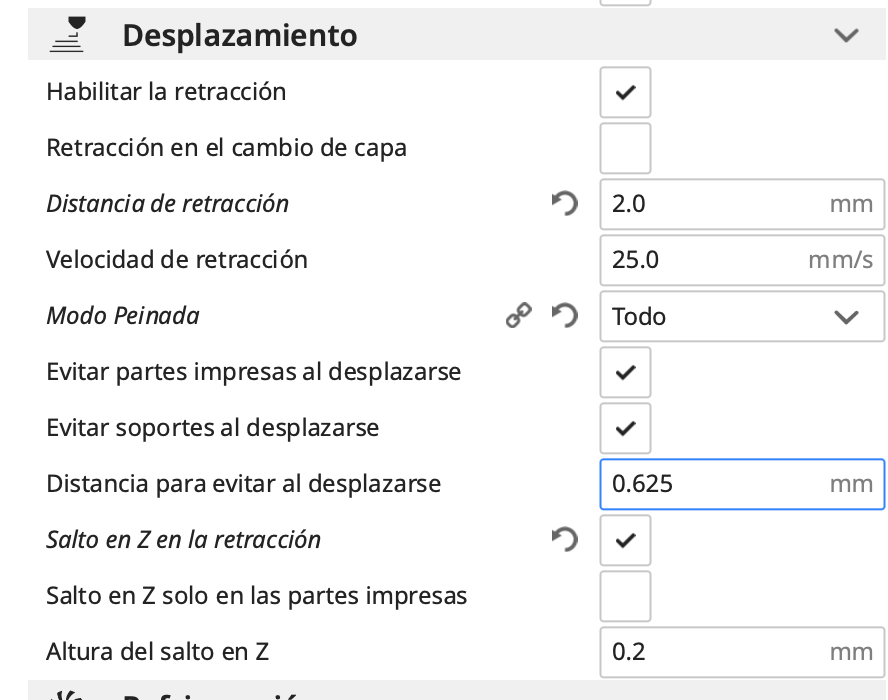
Task: Collapse the Desplazamiento section chevron
Action: 846,36
